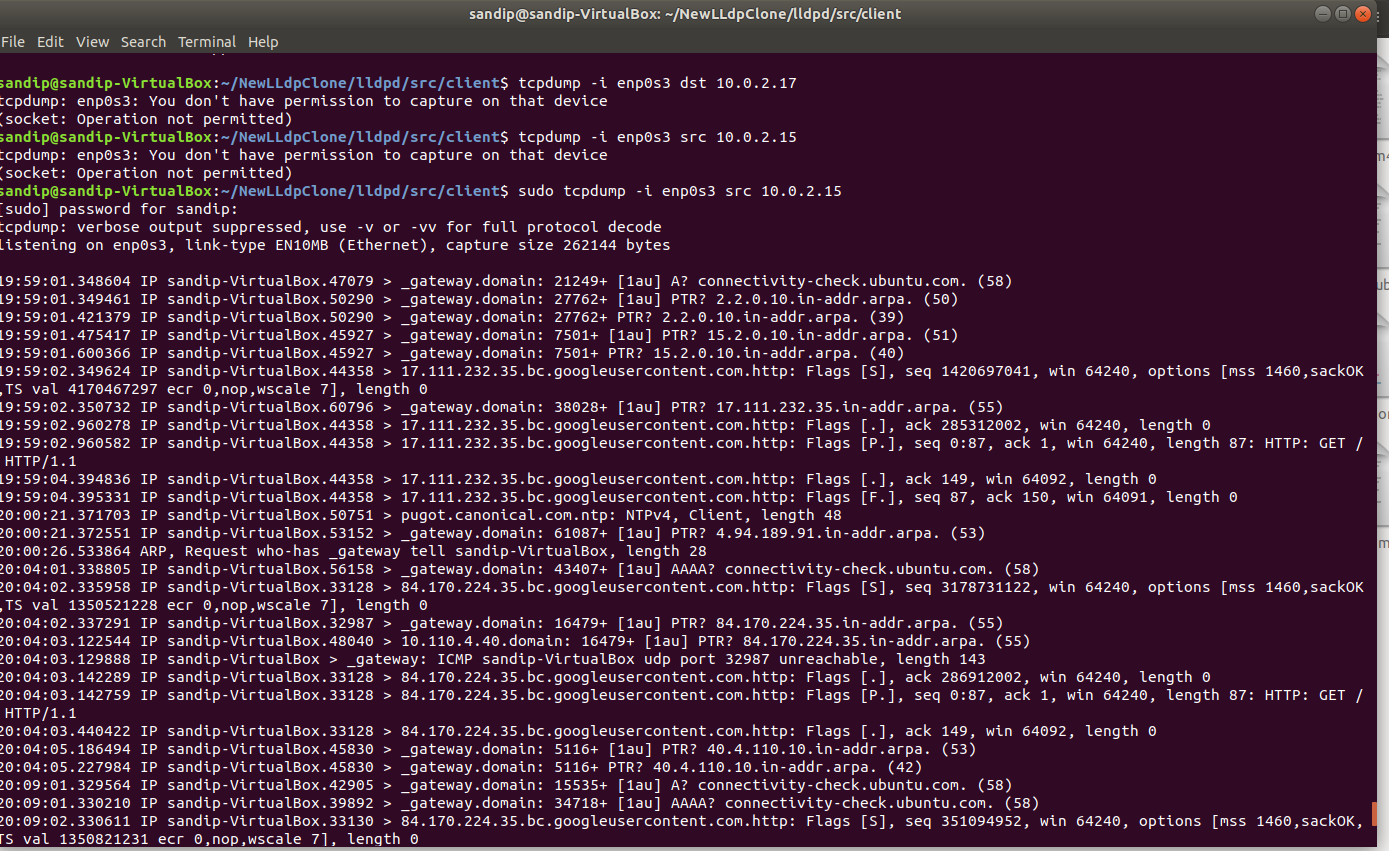Click the sandip@sandip-VirtualBox title bar text

point(686,13)
